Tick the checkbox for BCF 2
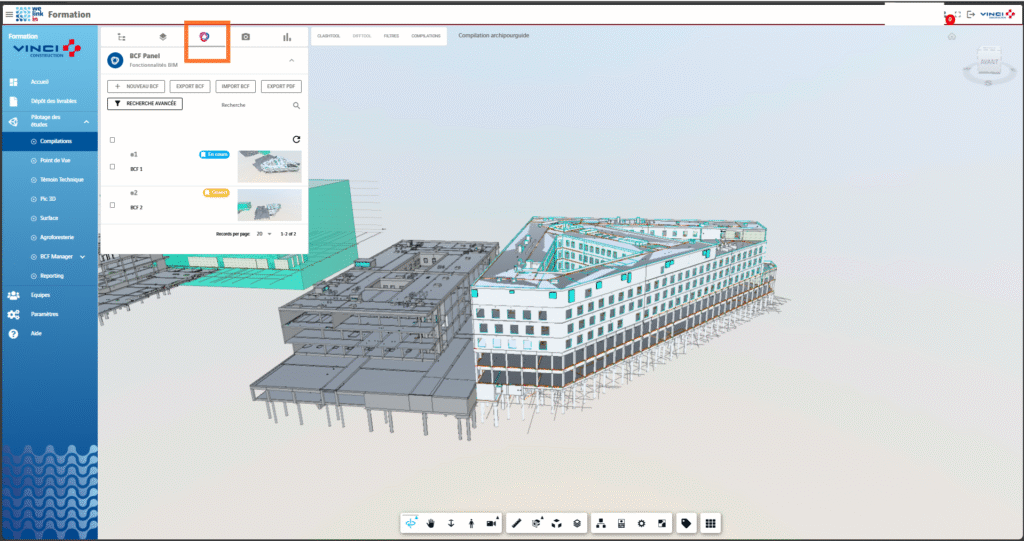Screen dimensions: 1024x541 click(x=112, y=204)
